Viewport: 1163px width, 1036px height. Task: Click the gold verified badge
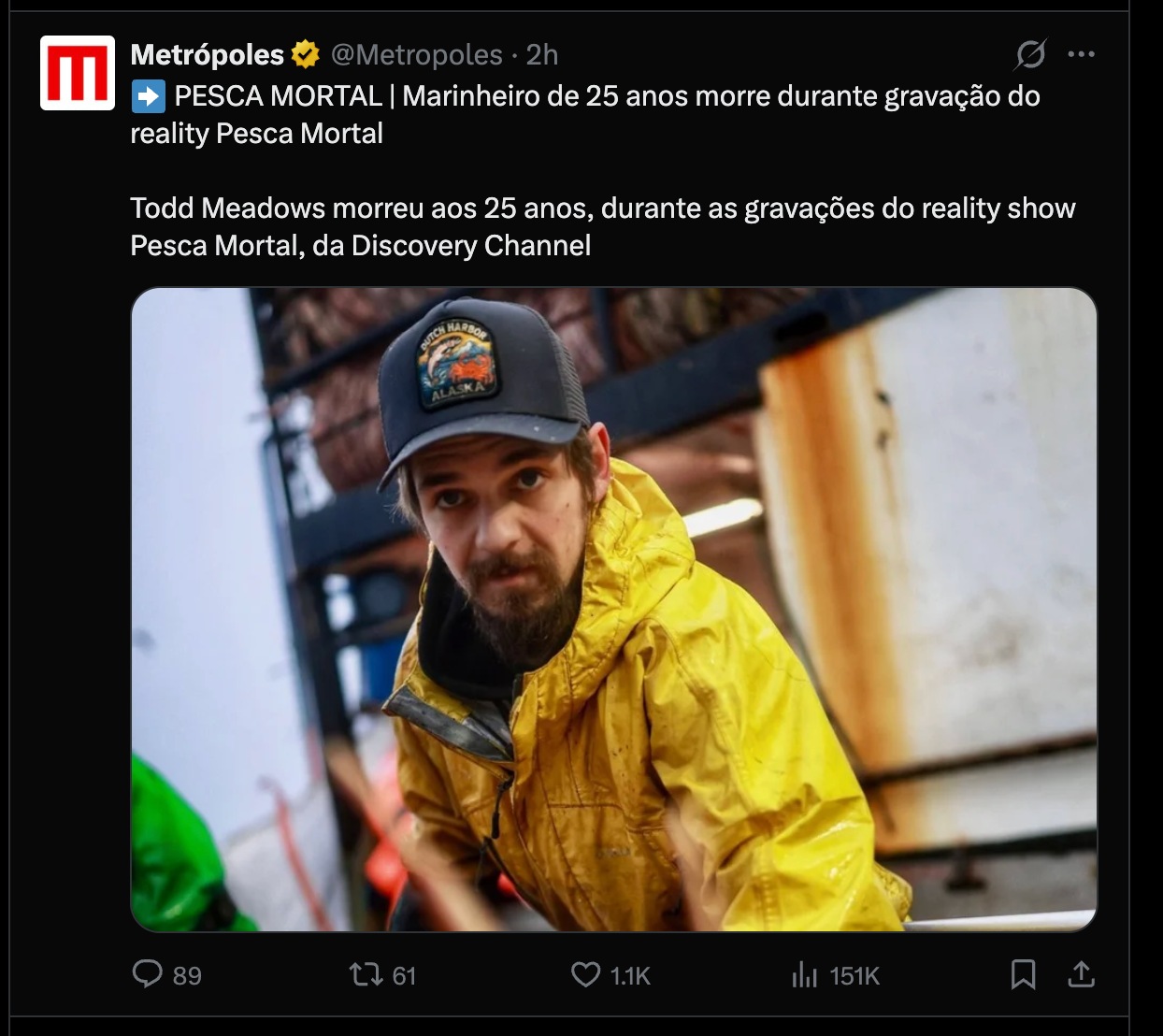(x=306, y=55)
